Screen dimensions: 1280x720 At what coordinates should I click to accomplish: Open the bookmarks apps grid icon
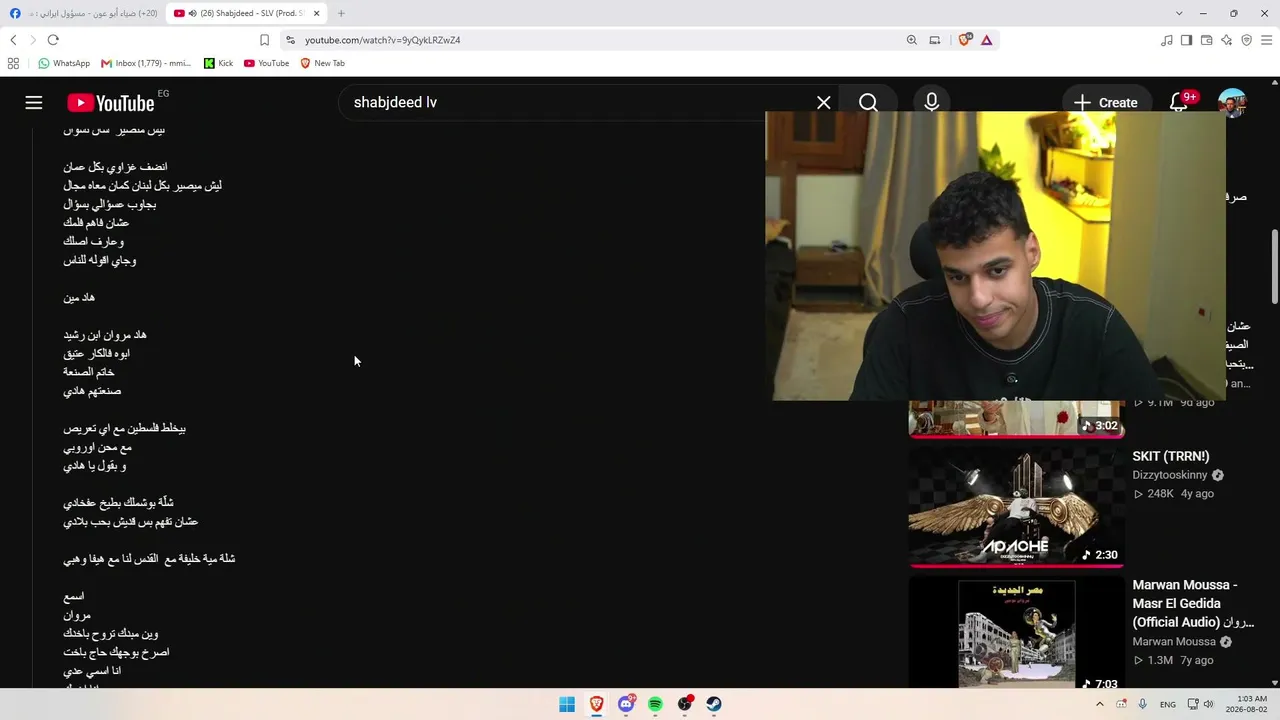13,63
